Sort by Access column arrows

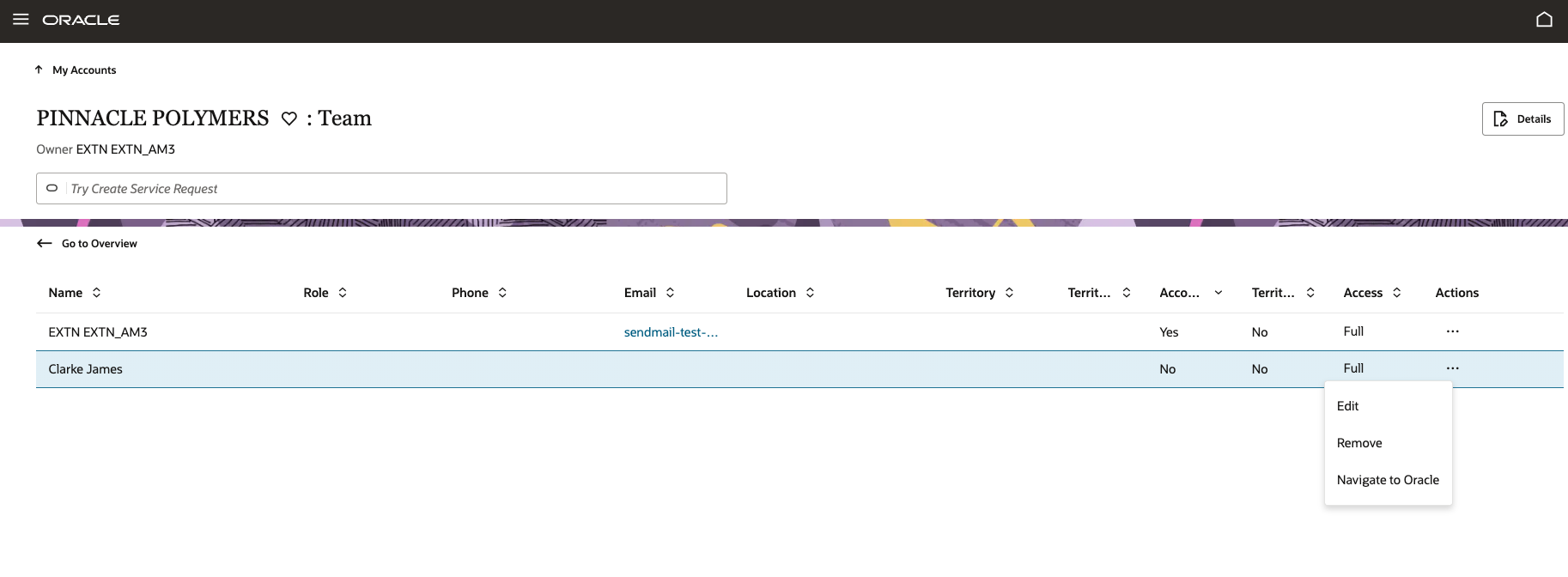[x=1397, y=293]
